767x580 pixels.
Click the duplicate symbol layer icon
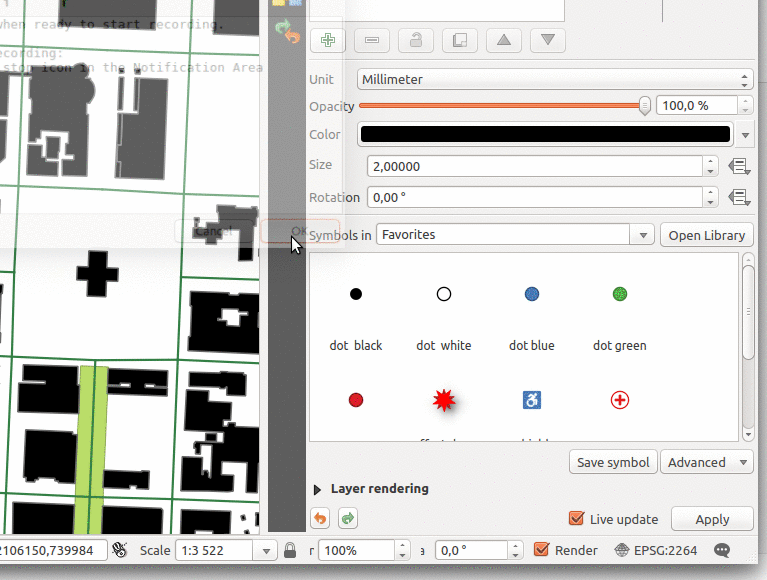[460, 40]
